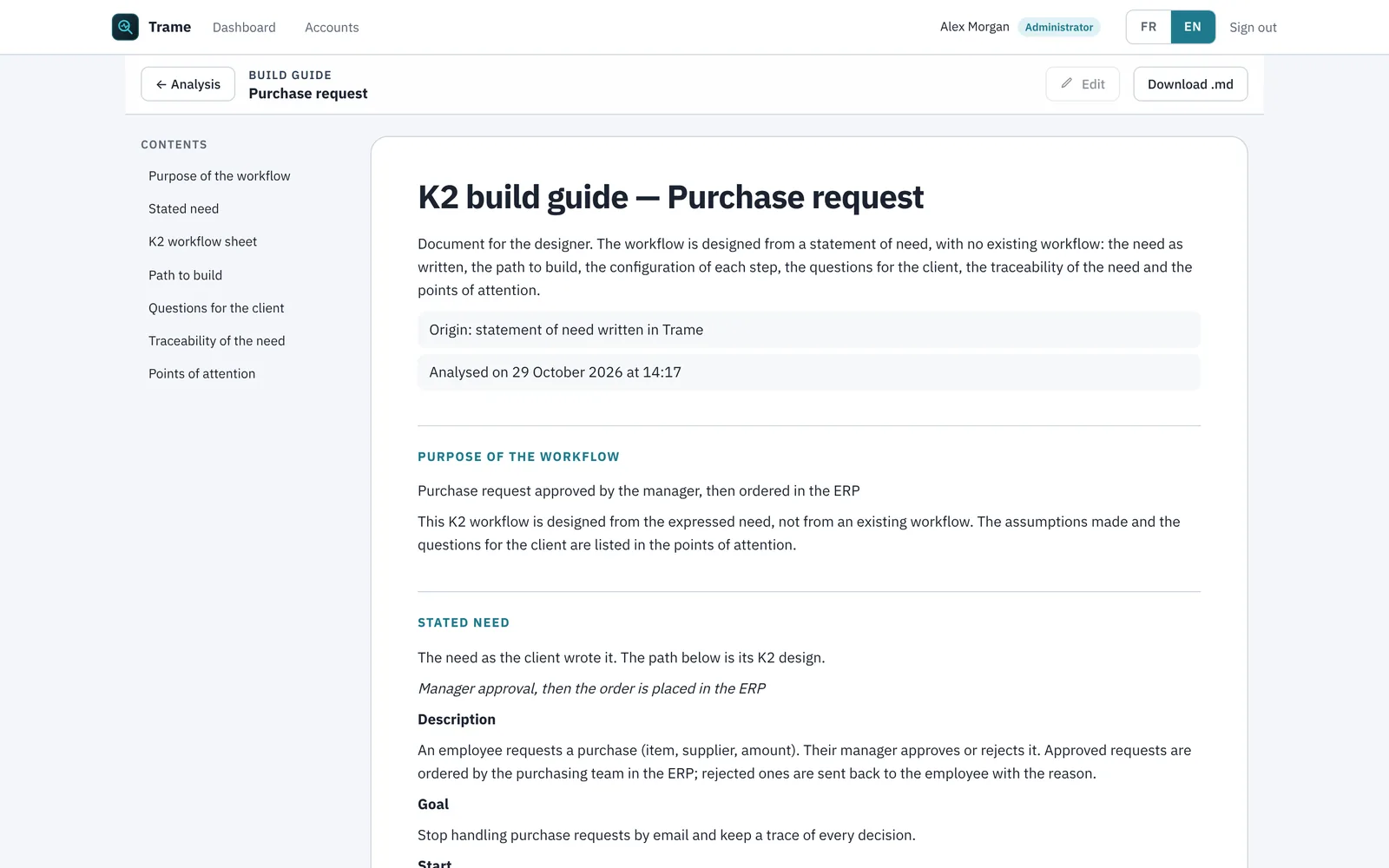This screenshot has height=868, width=1389.
Task: Download the guide as .md
Action: coord(1190,84)
